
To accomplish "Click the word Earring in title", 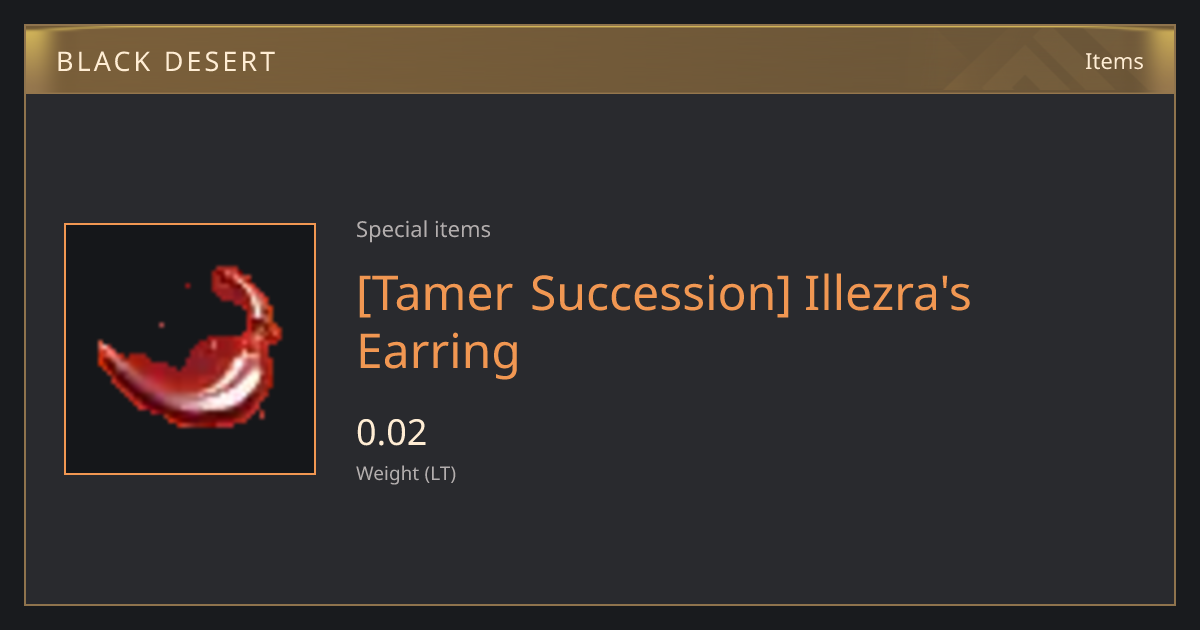I will 438,351.
